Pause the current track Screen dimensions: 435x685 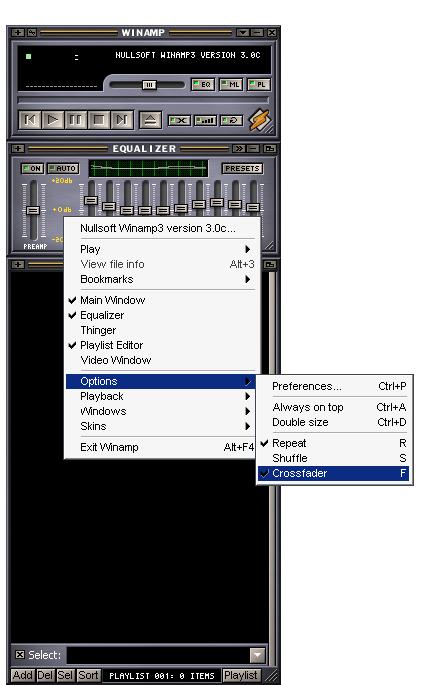(76, 120)
